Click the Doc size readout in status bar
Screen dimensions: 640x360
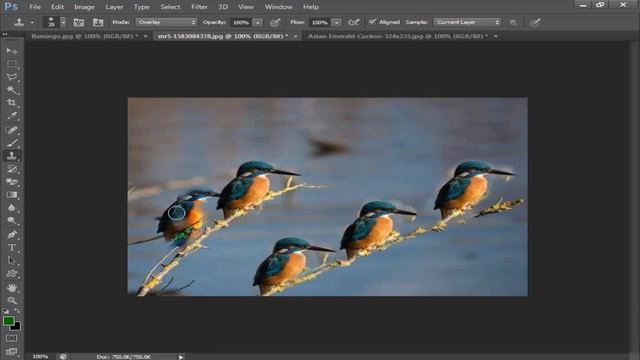point(124,357)
